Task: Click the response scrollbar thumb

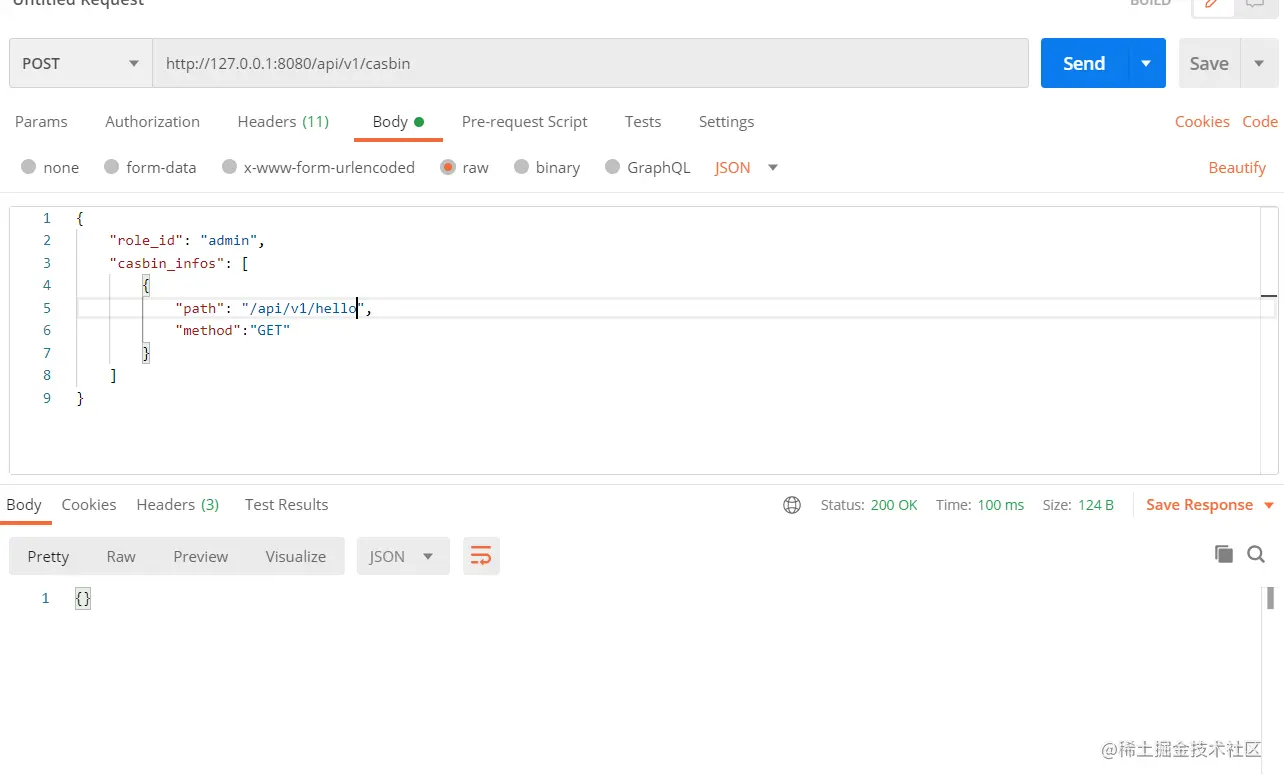Action: (x=1270, y=598)
